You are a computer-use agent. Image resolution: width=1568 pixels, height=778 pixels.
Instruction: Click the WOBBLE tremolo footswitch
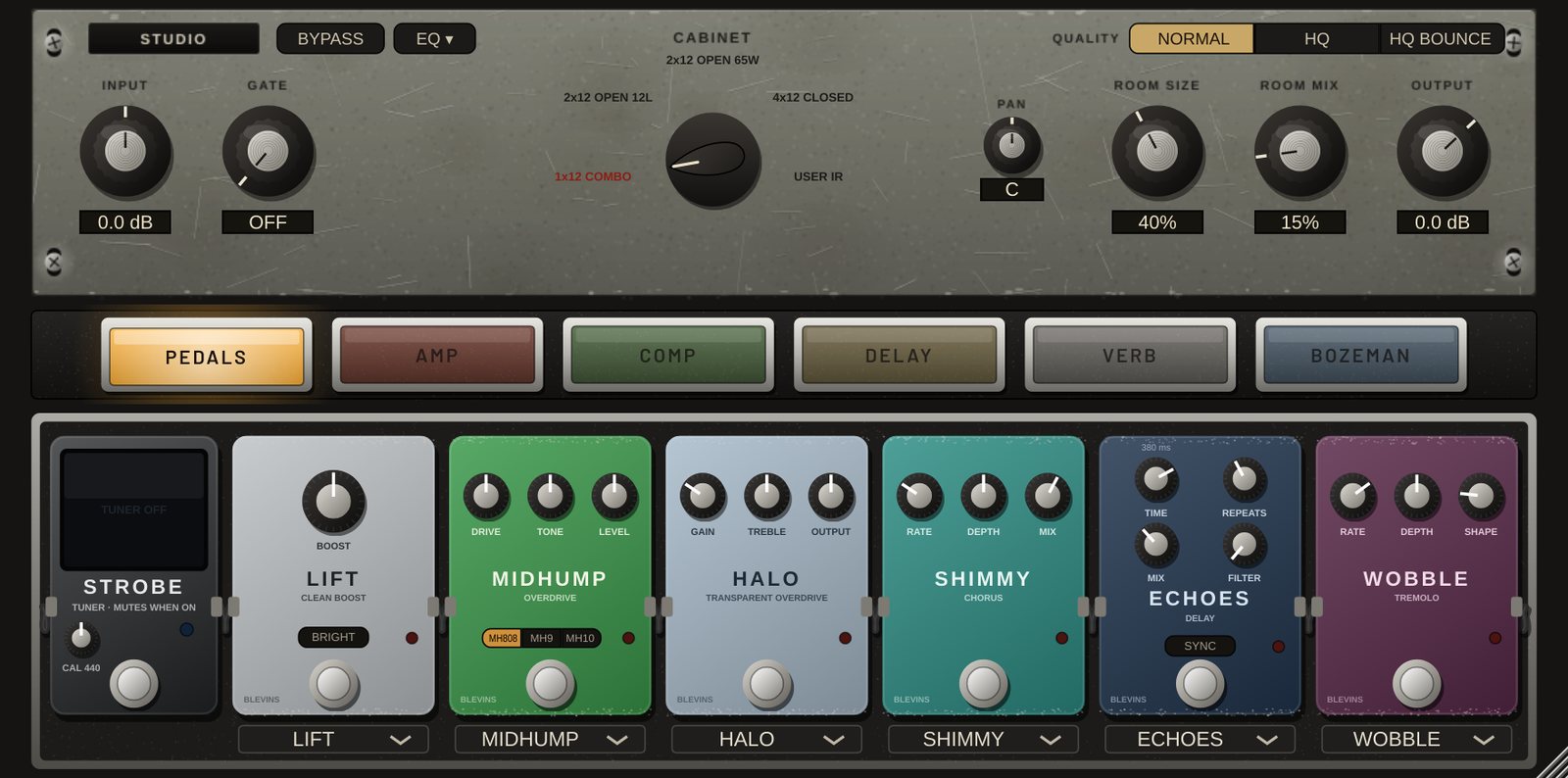tap(1416, 684)
